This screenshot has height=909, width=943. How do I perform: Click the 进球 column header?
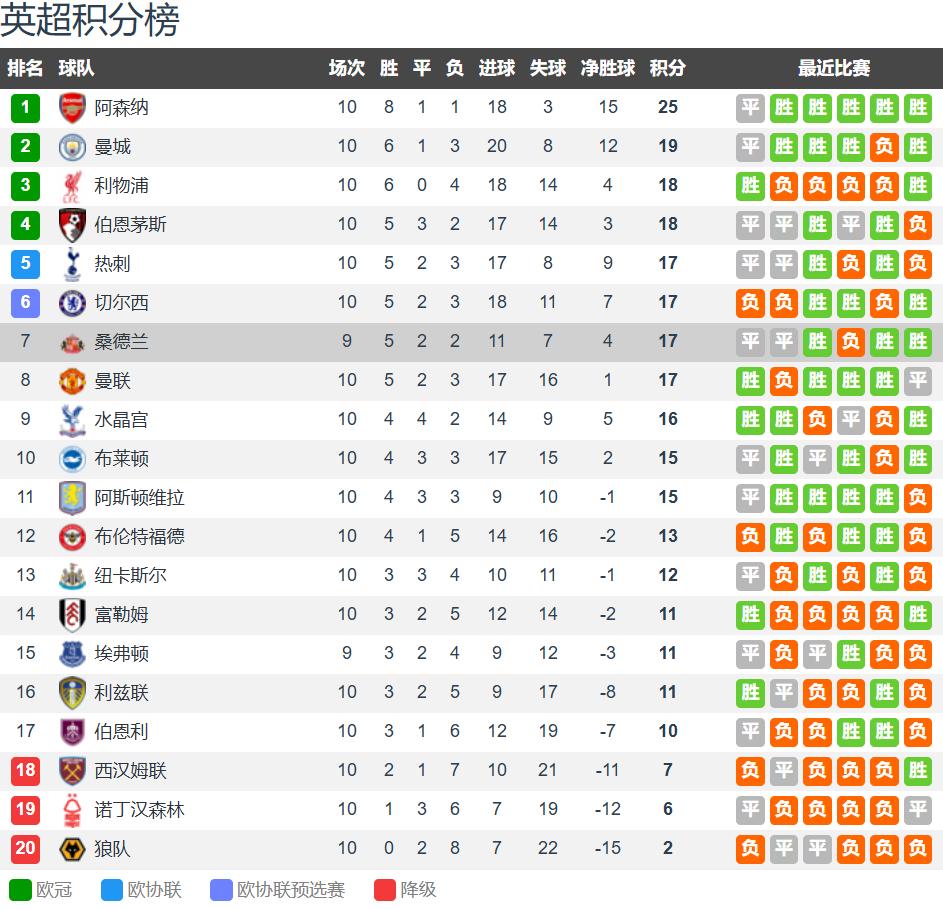click(497, 68)
